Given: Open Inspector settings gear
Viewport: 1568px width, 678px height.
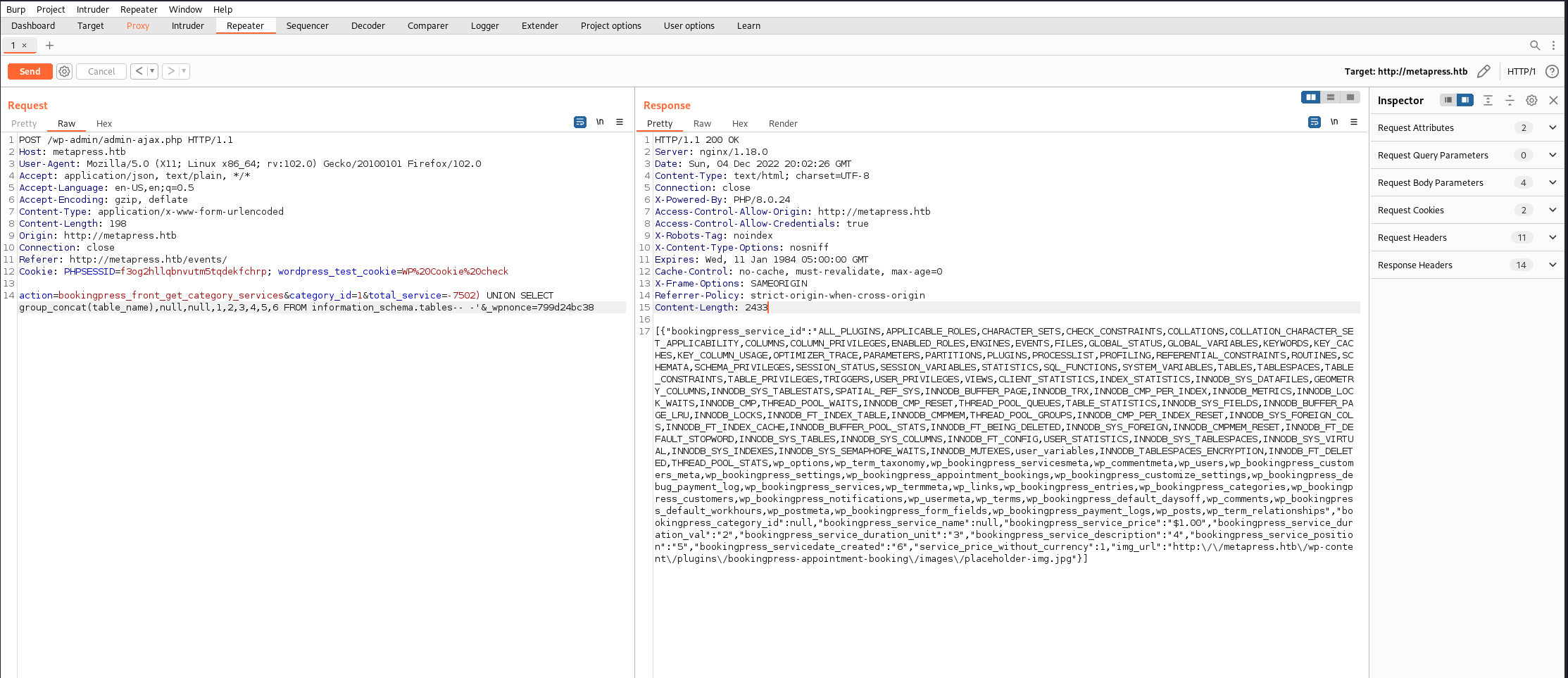Looking at the screenshot, I should click(x=1531, y=100).
